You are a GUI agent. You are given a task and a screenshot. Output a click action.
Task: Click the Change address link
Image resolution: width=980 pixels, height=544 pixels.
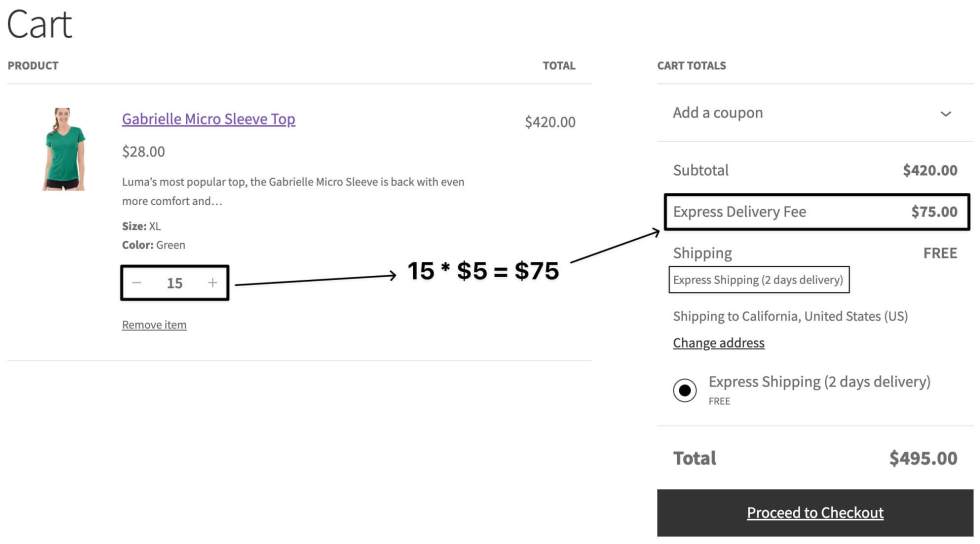[x=718, y=343]
